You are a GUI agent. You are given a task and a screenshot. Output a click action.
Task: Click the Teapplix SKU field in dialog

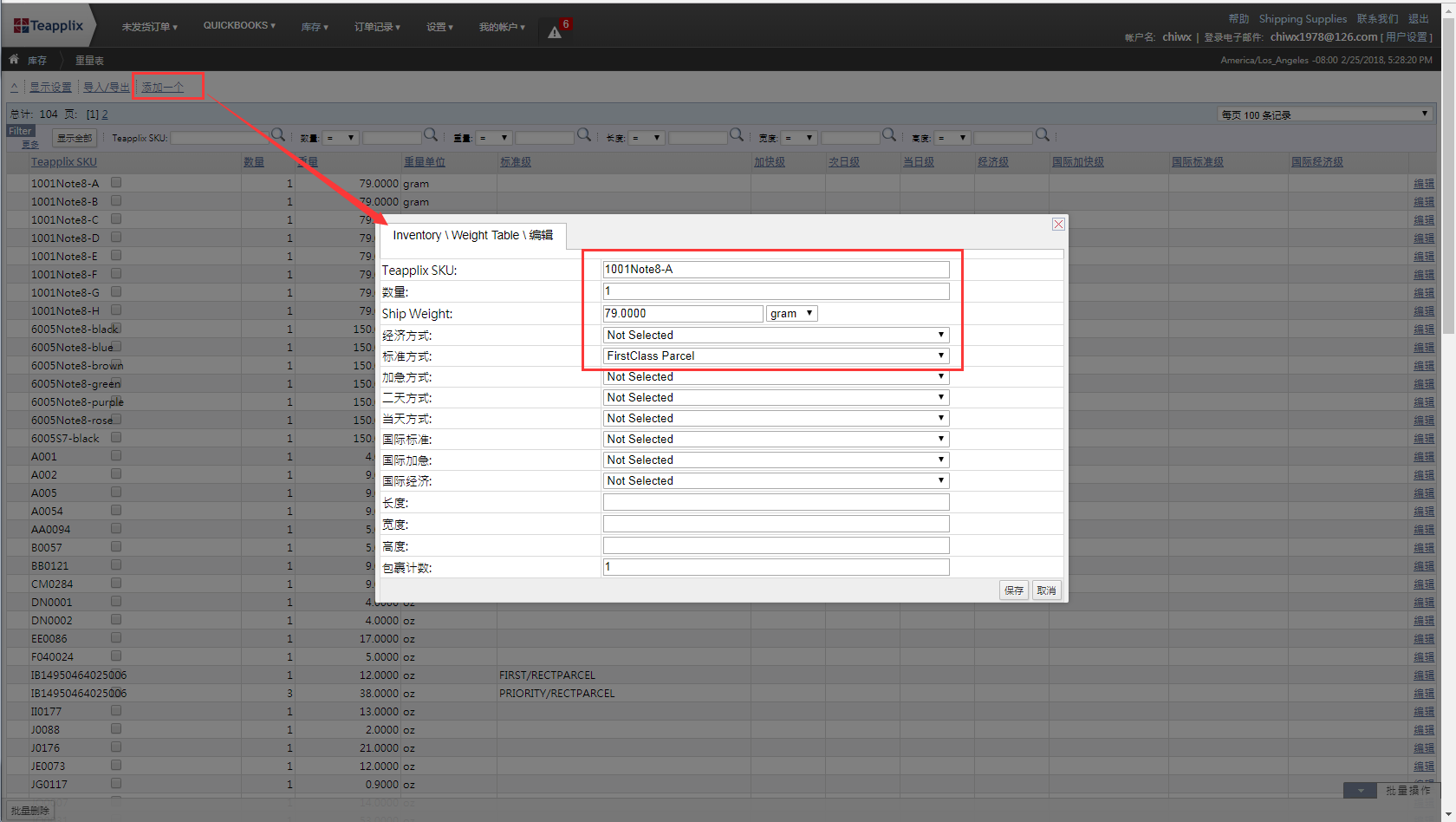point(776,270)
